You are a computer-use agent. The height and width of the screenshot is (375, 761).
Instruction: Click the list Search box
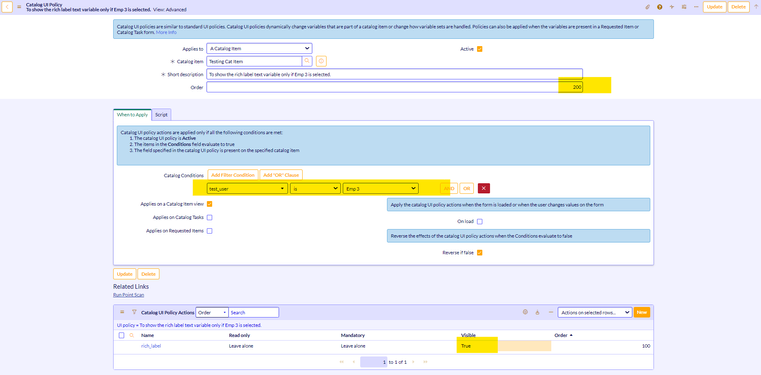click(x=253, y=312)
